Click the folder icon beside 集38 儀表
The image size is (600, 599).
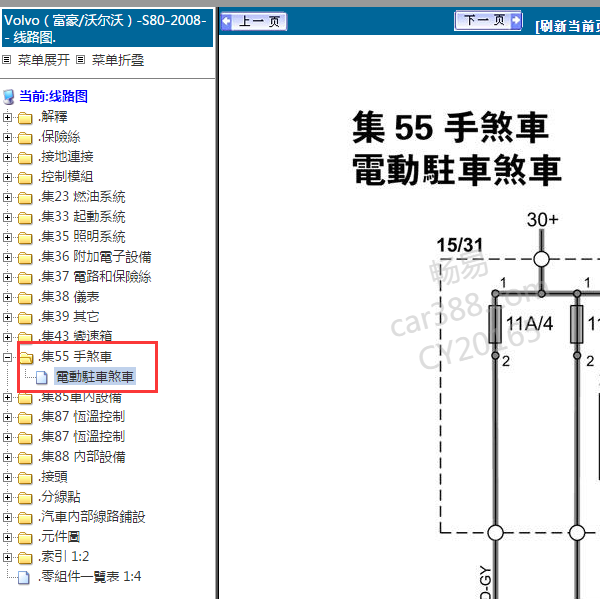(25, 298)
